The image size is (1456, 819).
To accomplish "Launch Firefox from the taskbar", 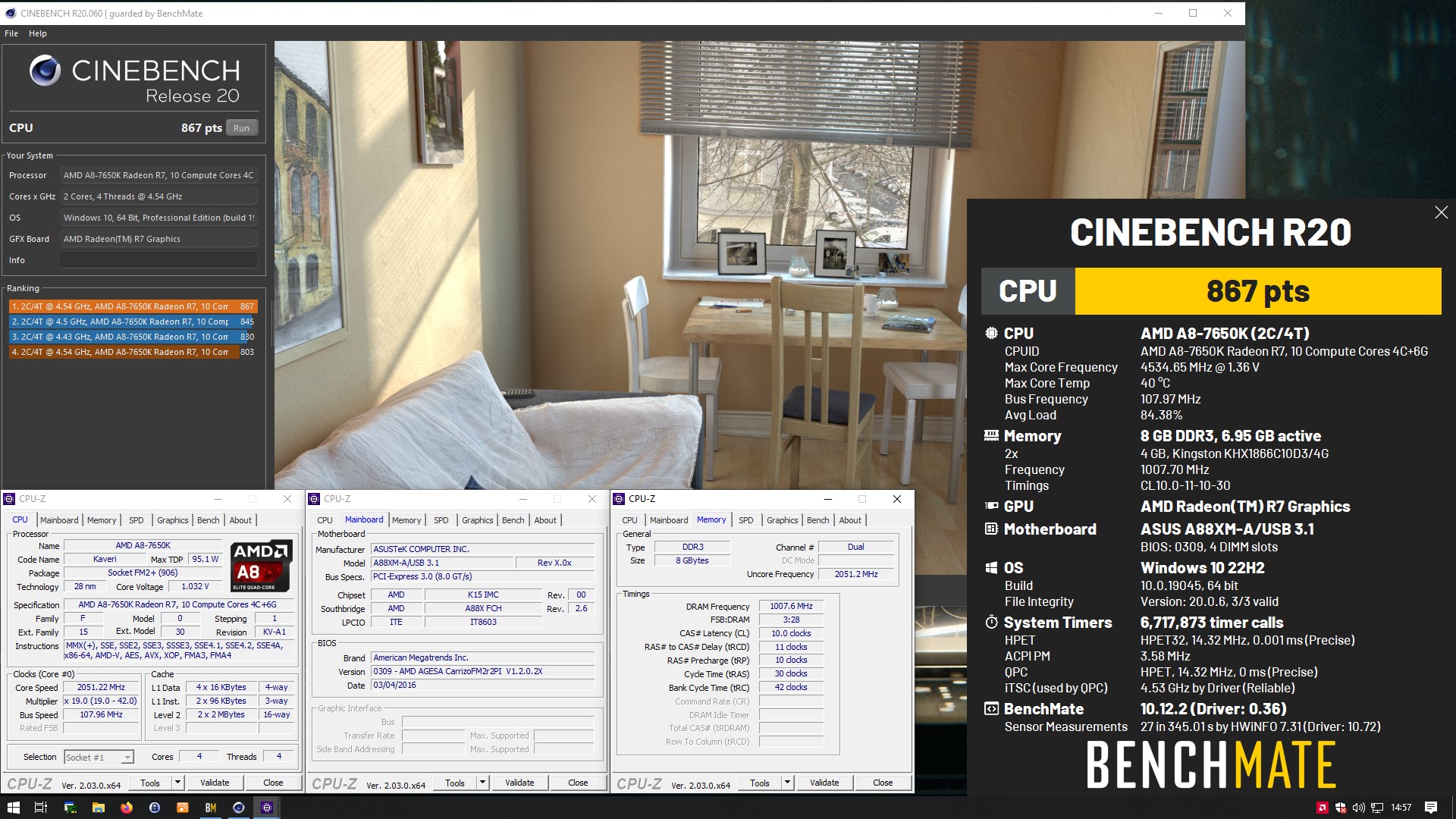I will 126,808.
